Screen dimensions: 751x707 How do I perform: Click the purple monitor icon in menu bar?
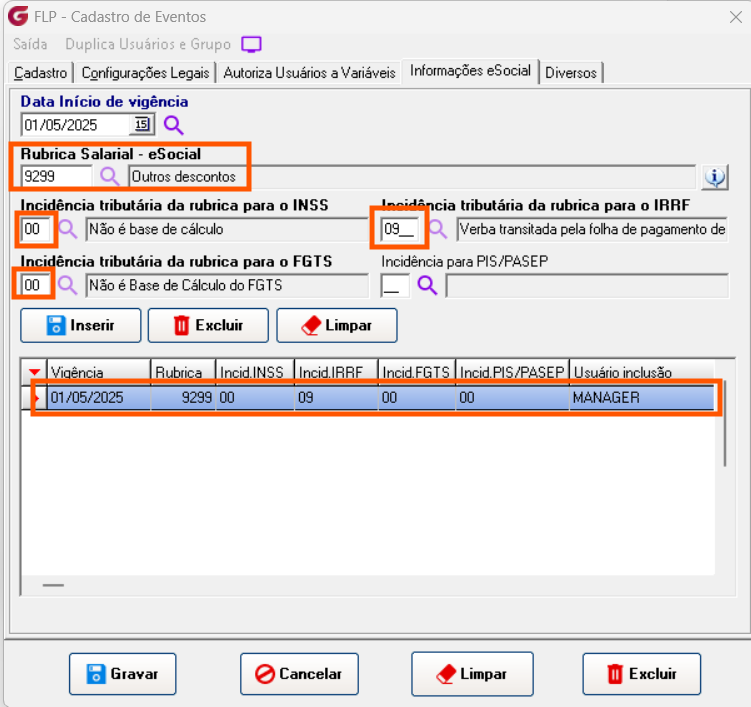(251, 45)
